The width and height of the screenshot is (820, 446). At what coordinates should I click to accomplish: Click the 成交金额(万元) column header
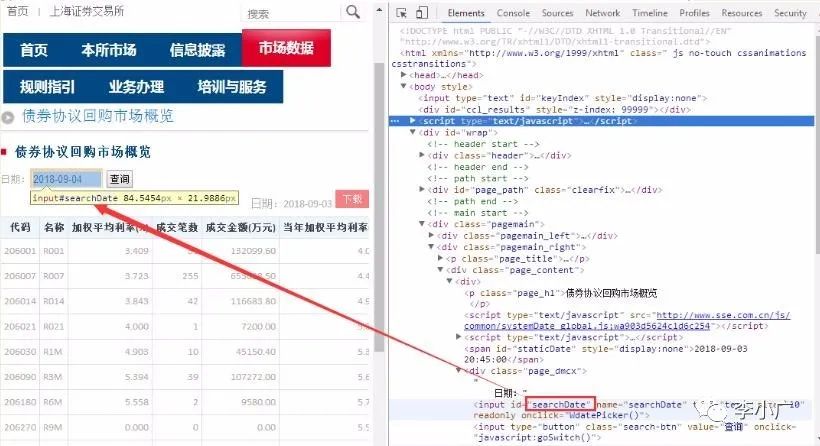(x=241, y=227)
